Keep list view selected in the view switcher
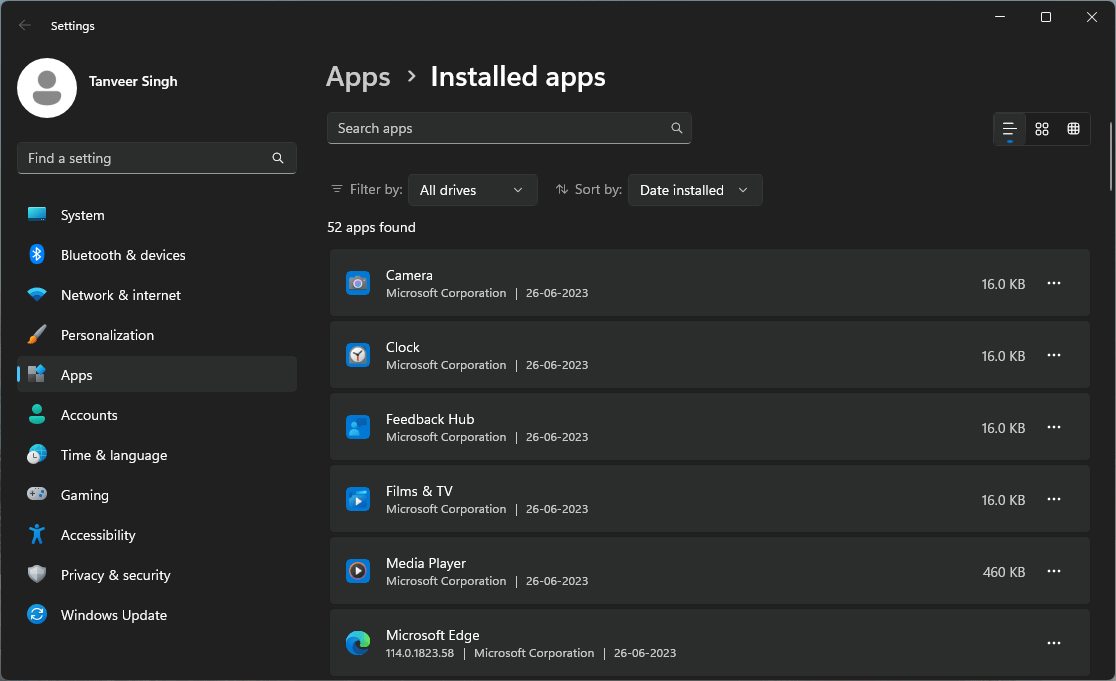This screenshot has width=1116, height=681. (x=1009, y=128)
